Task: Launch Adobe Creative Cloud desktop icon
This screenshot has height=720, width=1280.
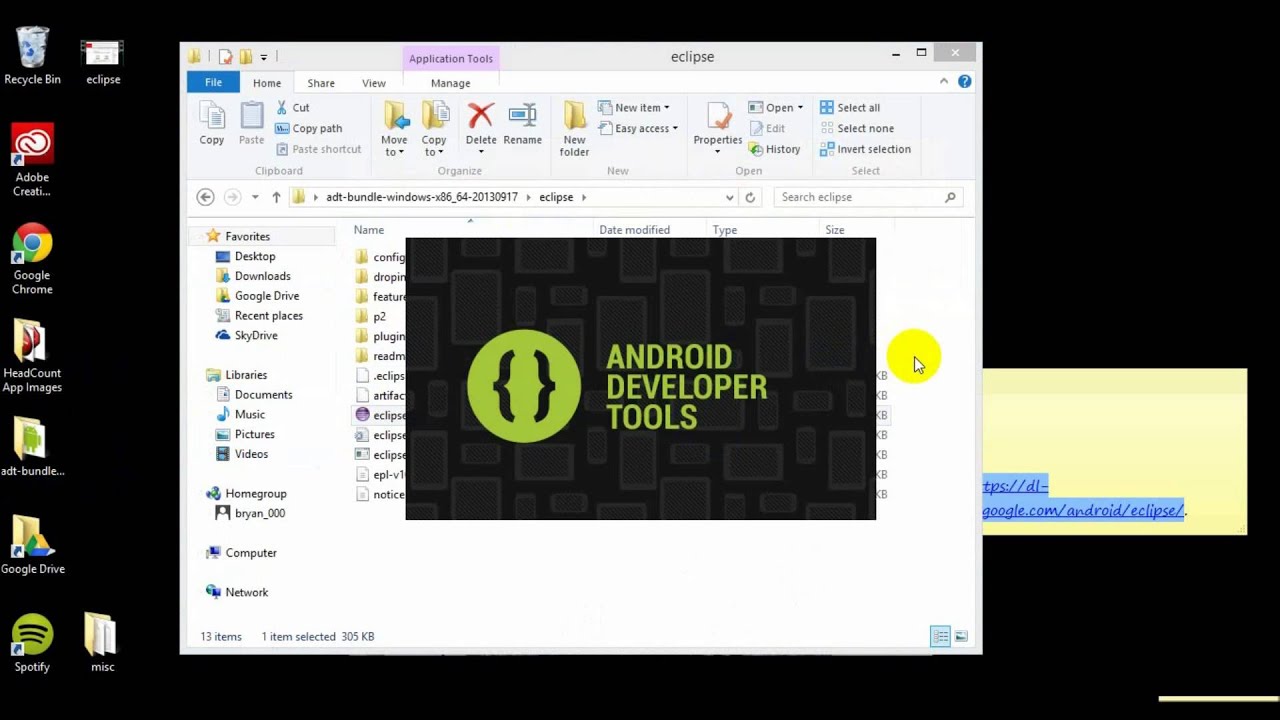Action: point(32,160)
